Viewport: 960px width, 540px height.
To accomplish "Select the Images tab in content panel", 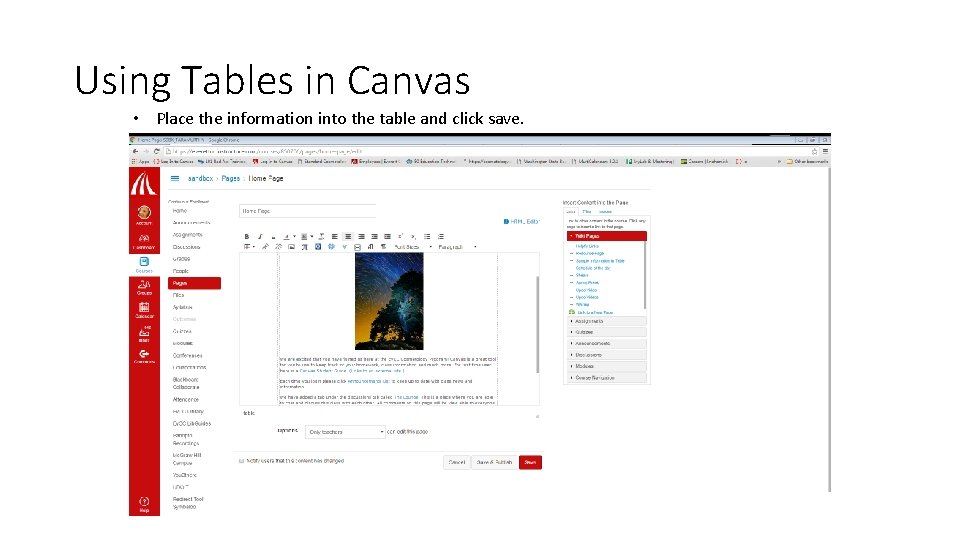I will [x=606, y=212].
